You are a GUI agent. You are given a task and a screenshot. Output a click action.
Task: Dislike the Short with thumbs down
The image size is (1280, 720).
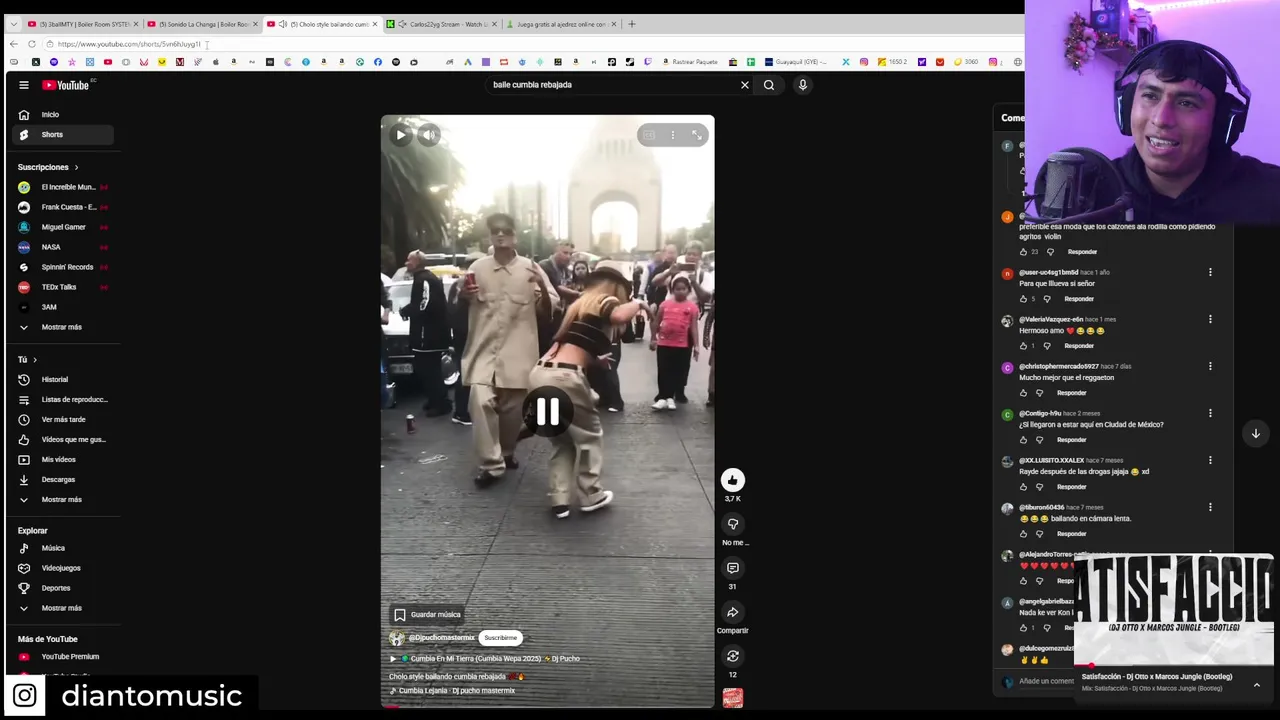[733, 524]
